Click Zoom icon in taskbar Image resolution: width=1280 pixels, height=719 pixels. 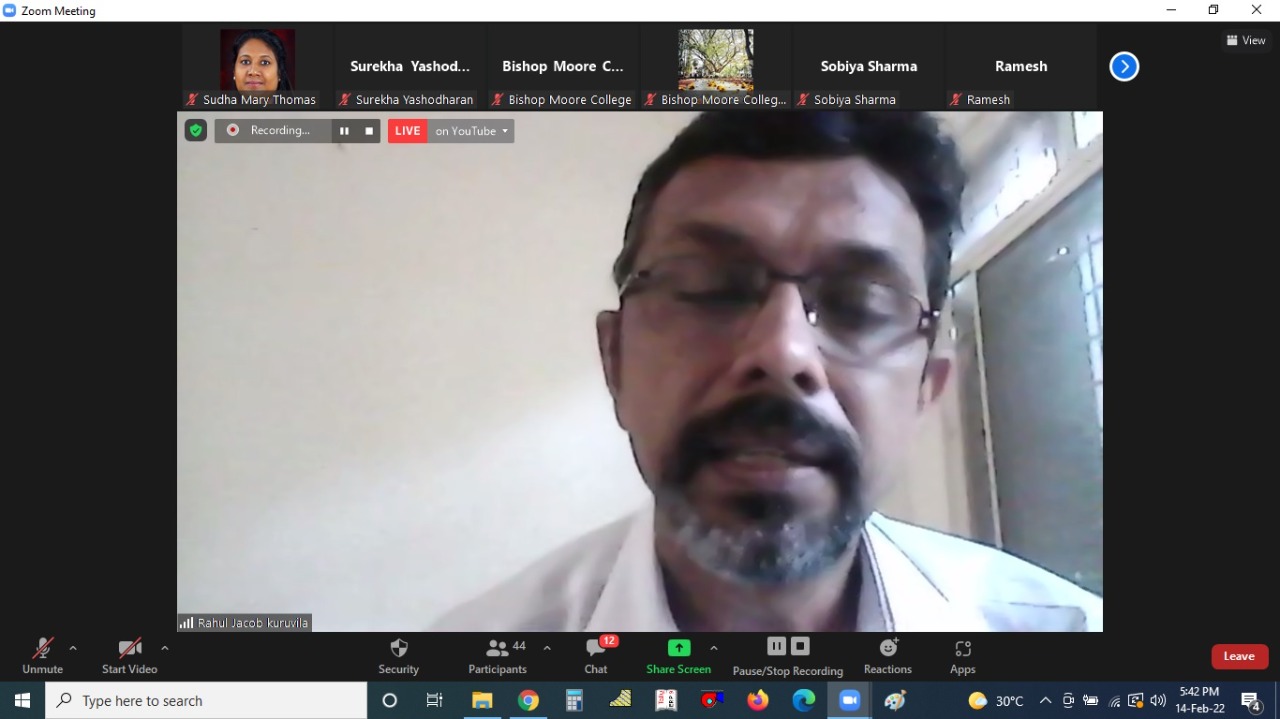pyautogui.click(x=850, y=700)
